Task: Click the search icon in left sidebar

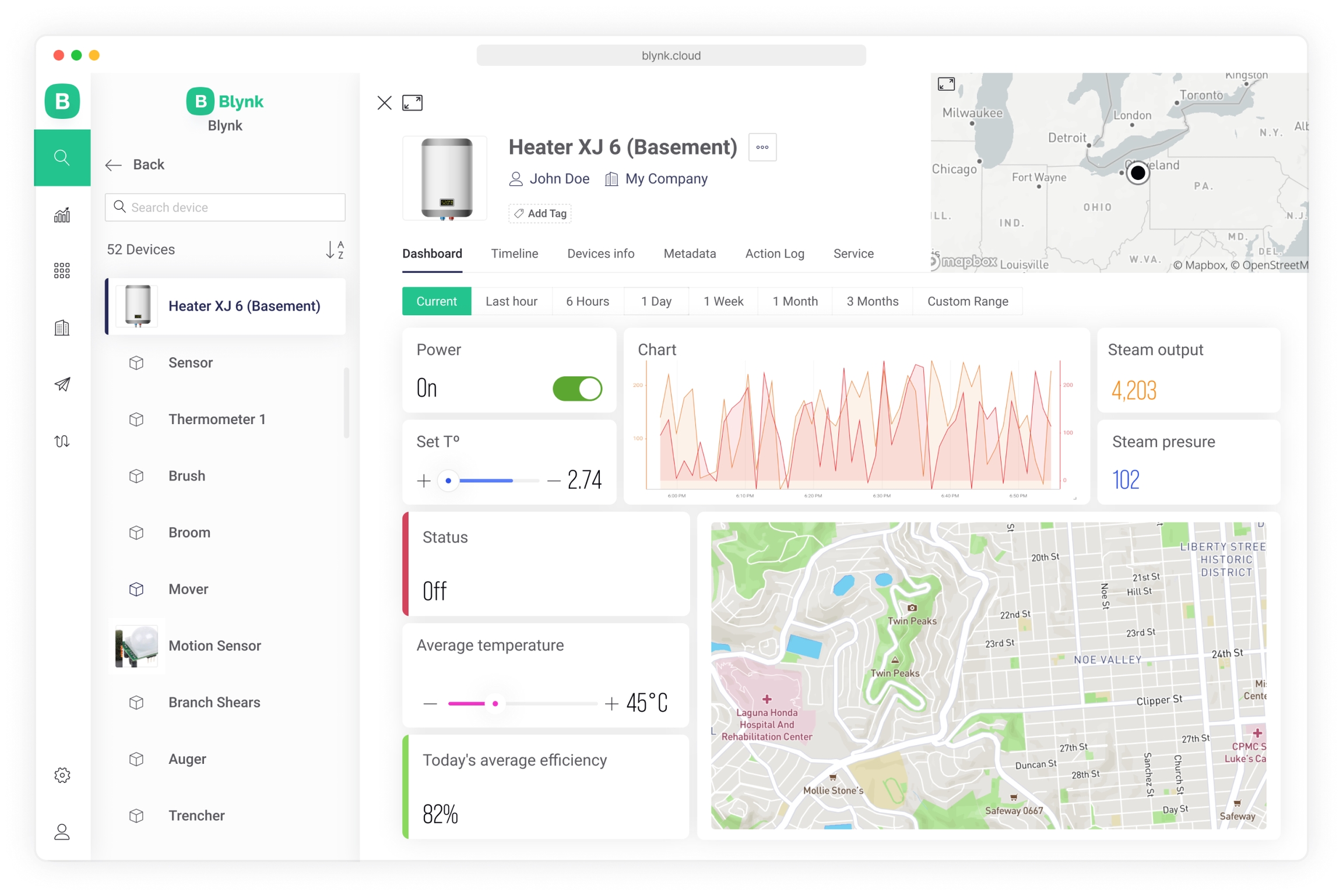Action: 62,157
